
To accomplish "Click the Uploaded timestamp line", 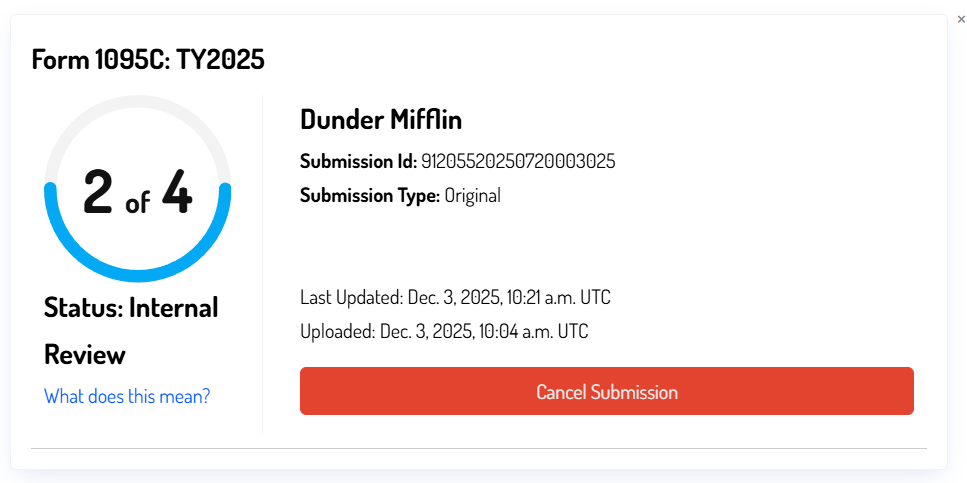I will pos(444,332).
